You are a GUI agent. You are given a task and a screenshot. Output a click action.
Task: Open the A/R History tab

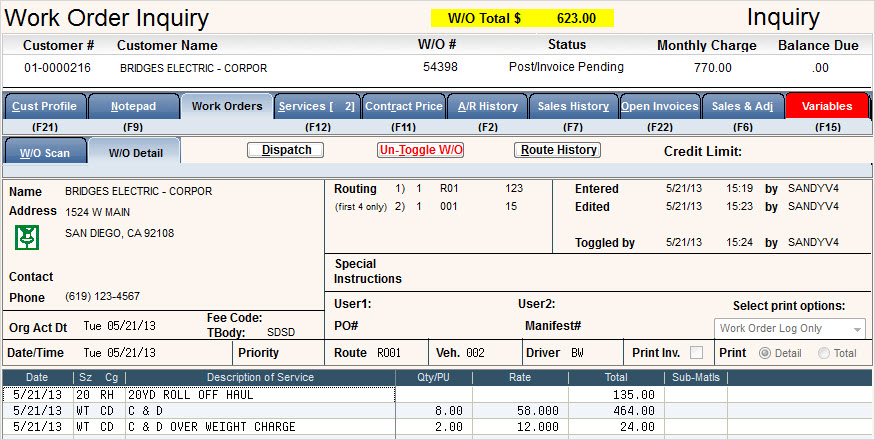(488, 106)
